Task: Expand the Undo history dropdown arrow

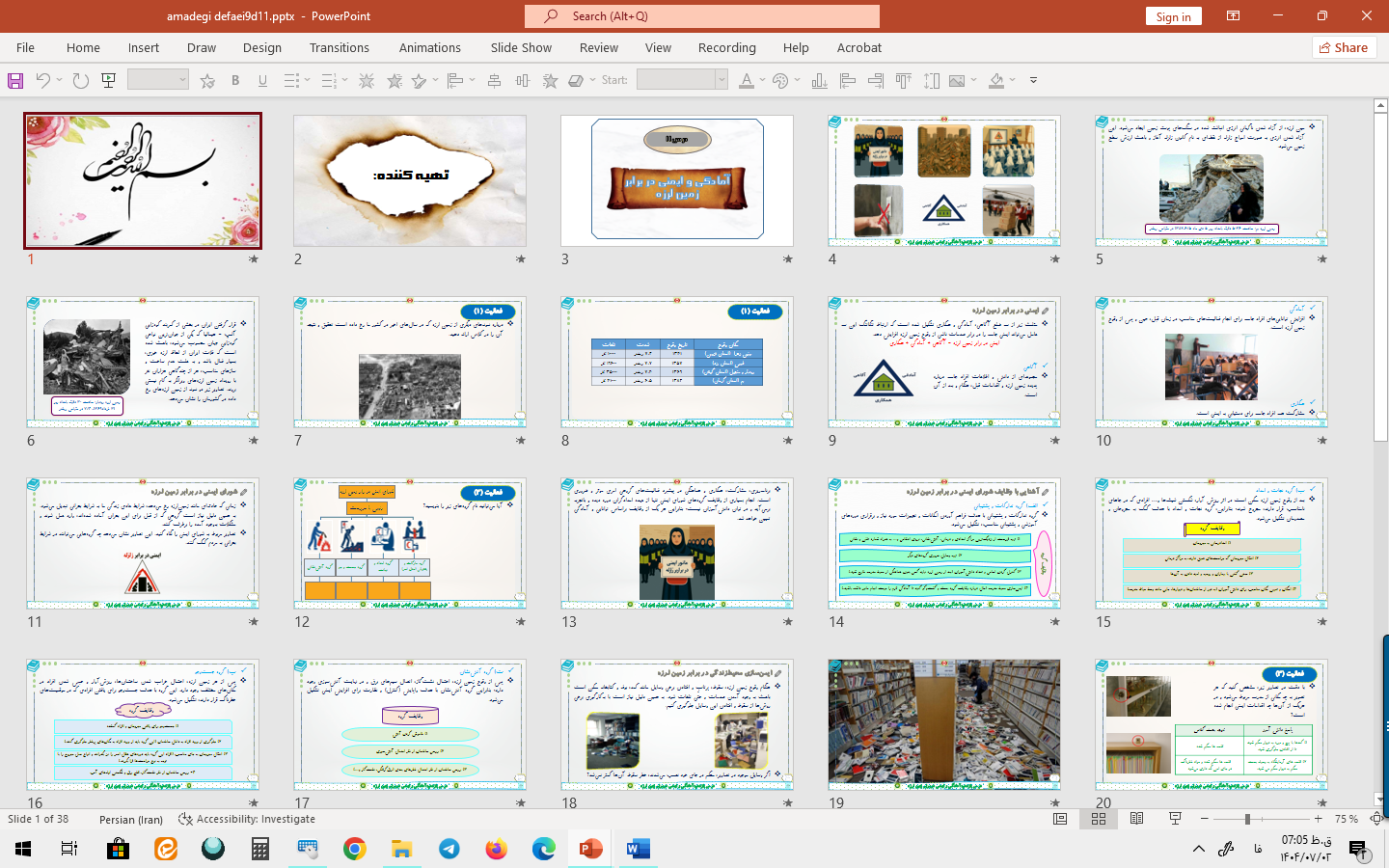Action: pos(60,81)
